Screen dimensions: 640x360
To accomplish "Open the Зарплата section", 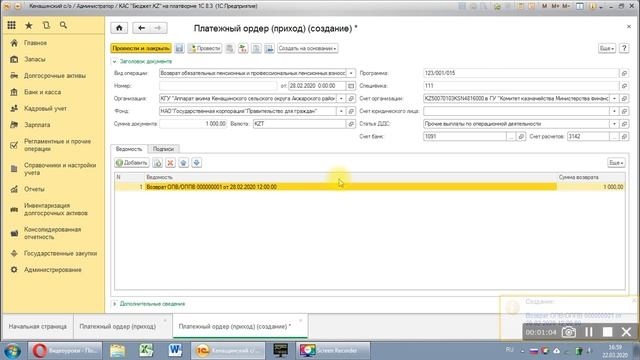I will [37, 125].
